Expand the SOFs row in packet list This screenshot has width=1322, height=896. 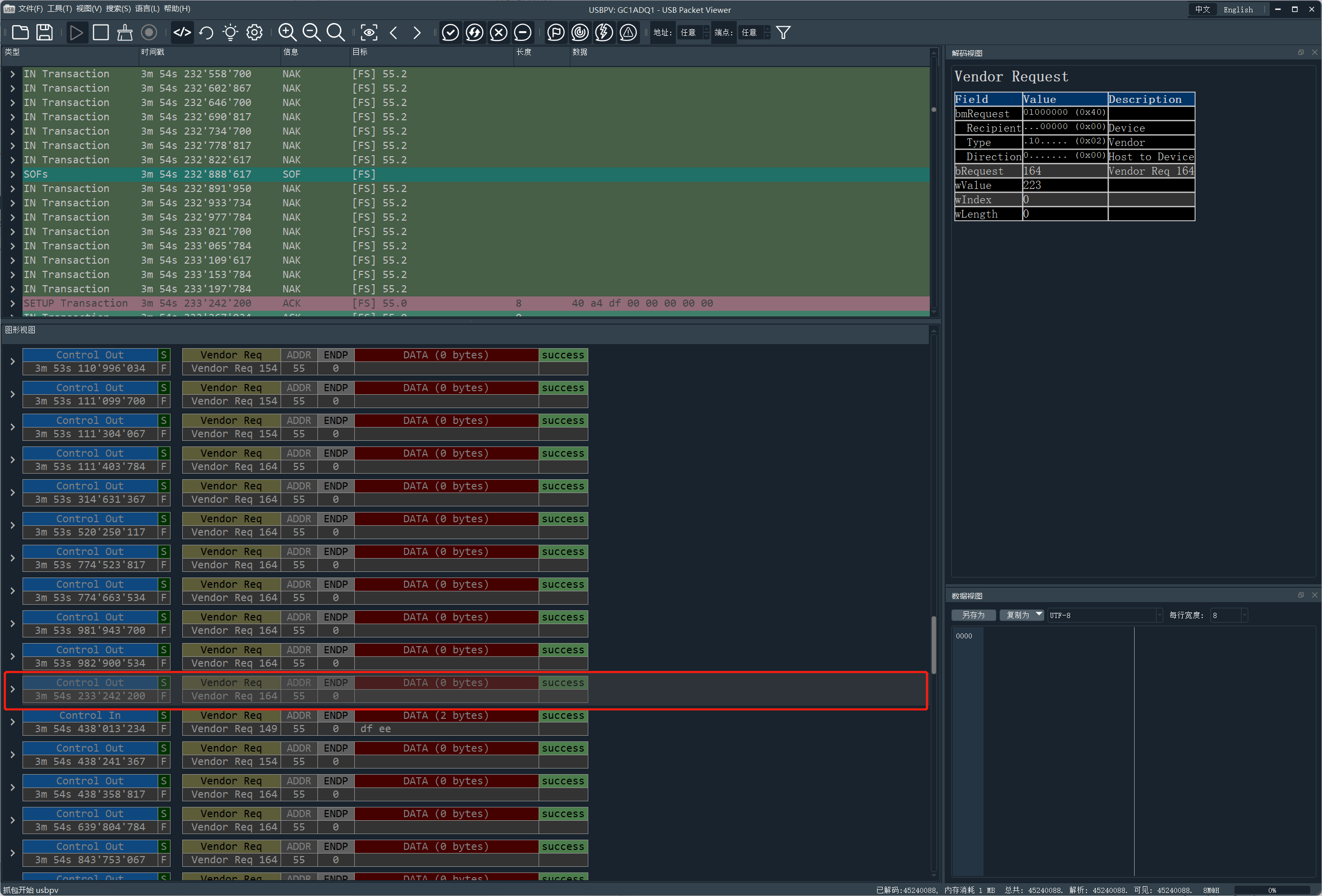coord(12,175)
